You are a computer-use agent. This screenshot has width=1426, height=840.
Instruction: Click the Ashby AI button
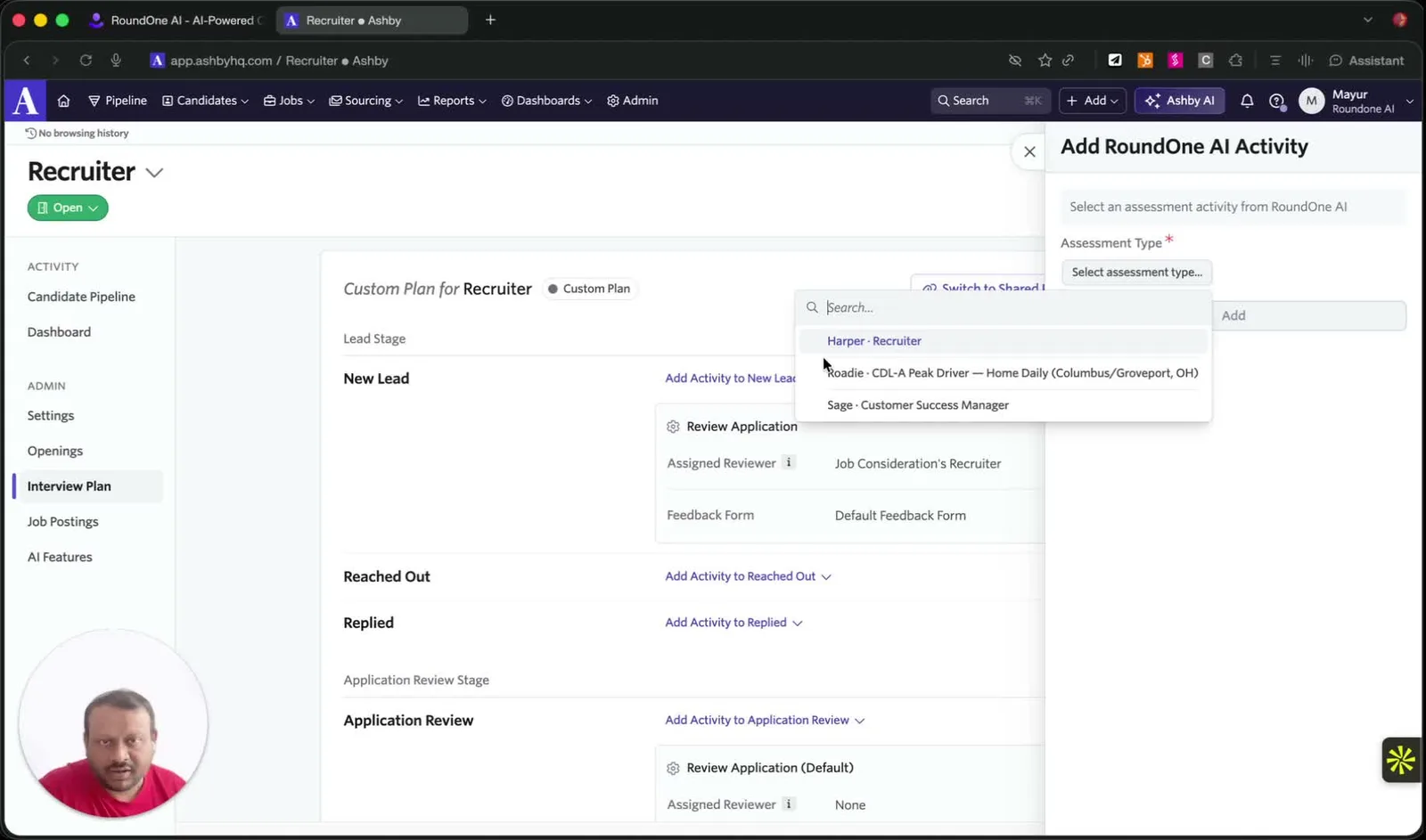1180,101
